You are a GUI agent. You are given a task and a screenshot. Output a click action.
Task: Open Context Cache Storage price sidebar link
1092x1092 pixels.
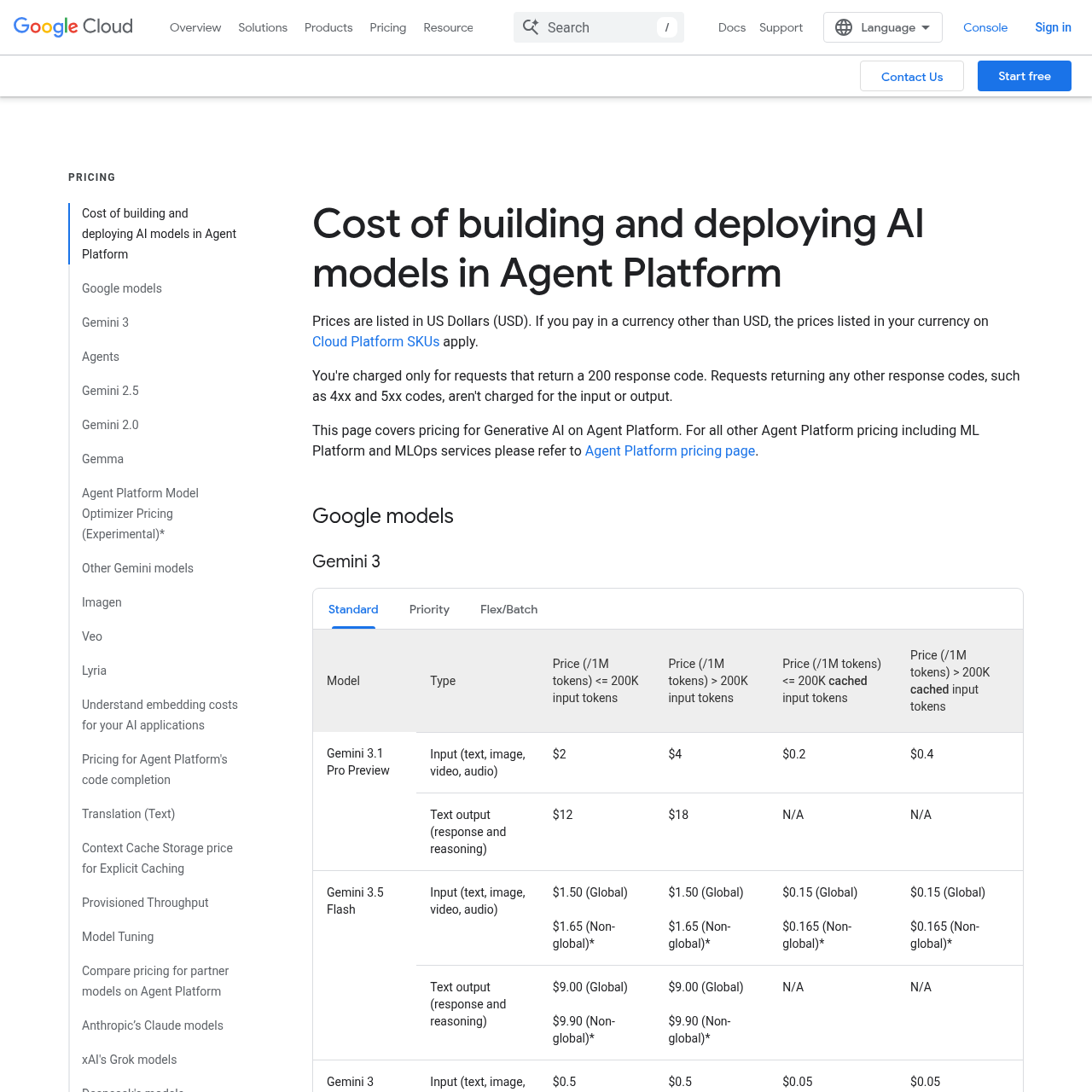pos(157,858)
